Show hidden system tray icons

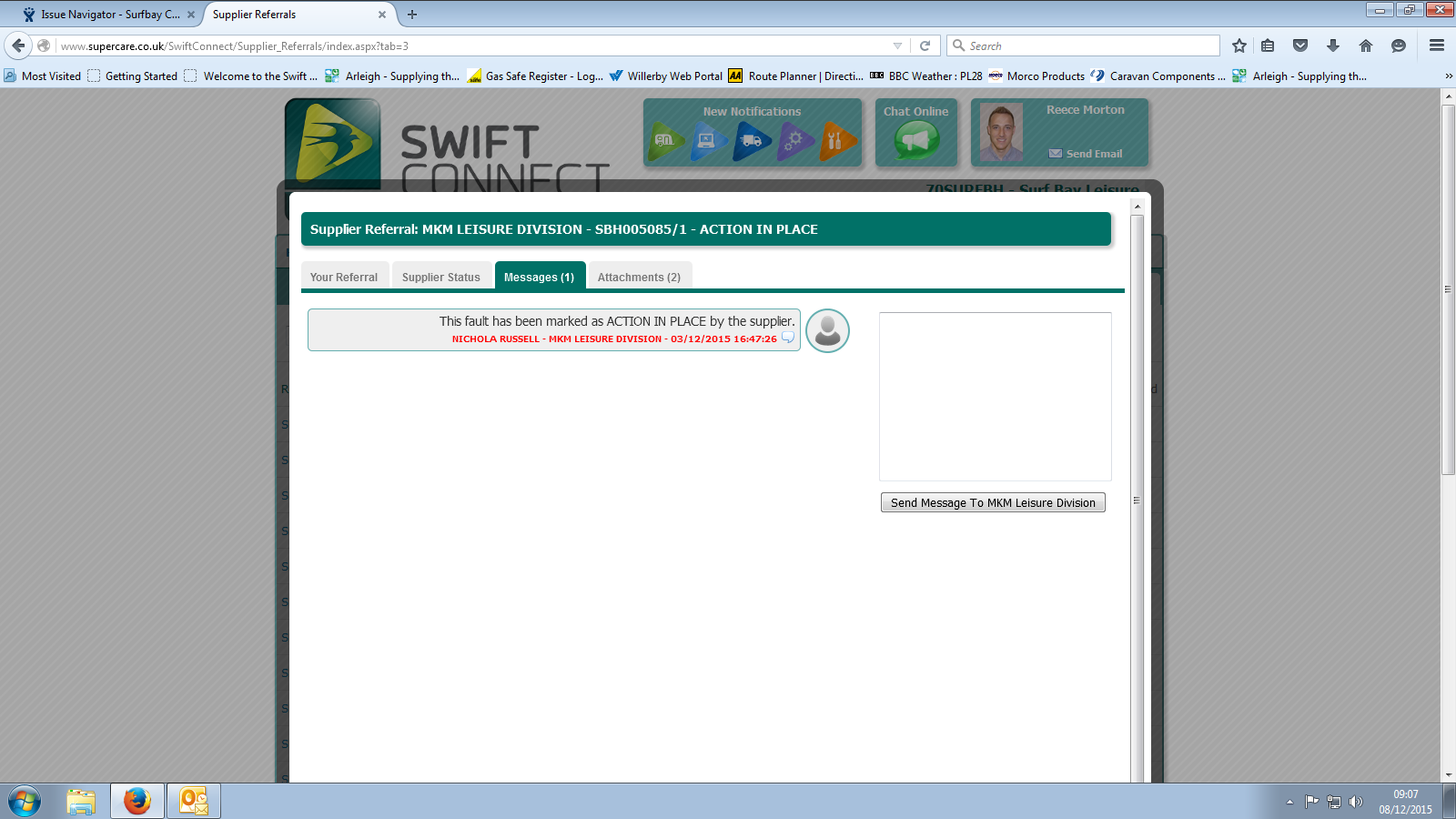[1289, 802]
